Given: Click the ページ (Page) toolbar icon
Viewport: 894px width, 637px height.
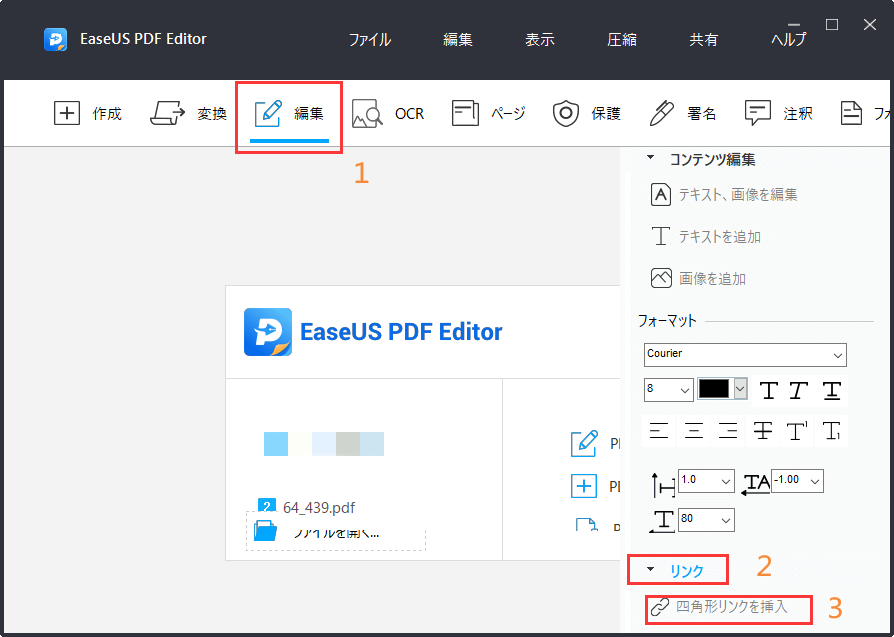Looking at the screenshot, I should click(x=465, y=113).
